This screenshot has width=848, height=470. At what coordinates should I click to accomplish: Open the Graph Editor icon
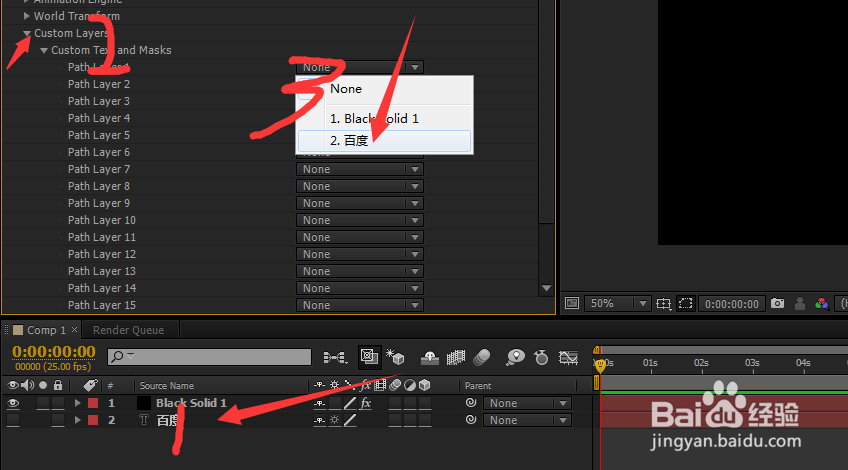pyautogui.click(x=568, y=358)
